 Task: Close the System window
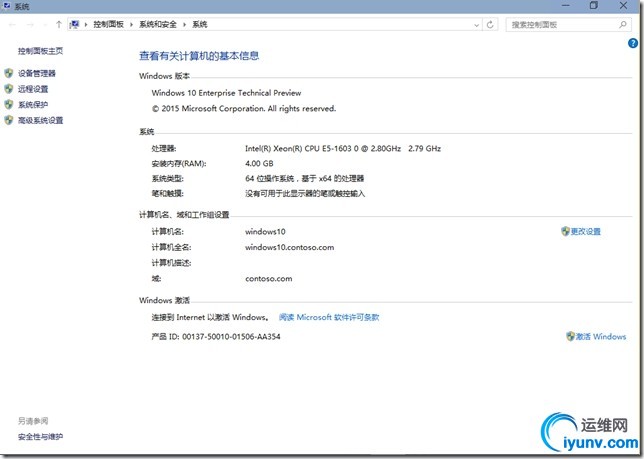(623, 6)
